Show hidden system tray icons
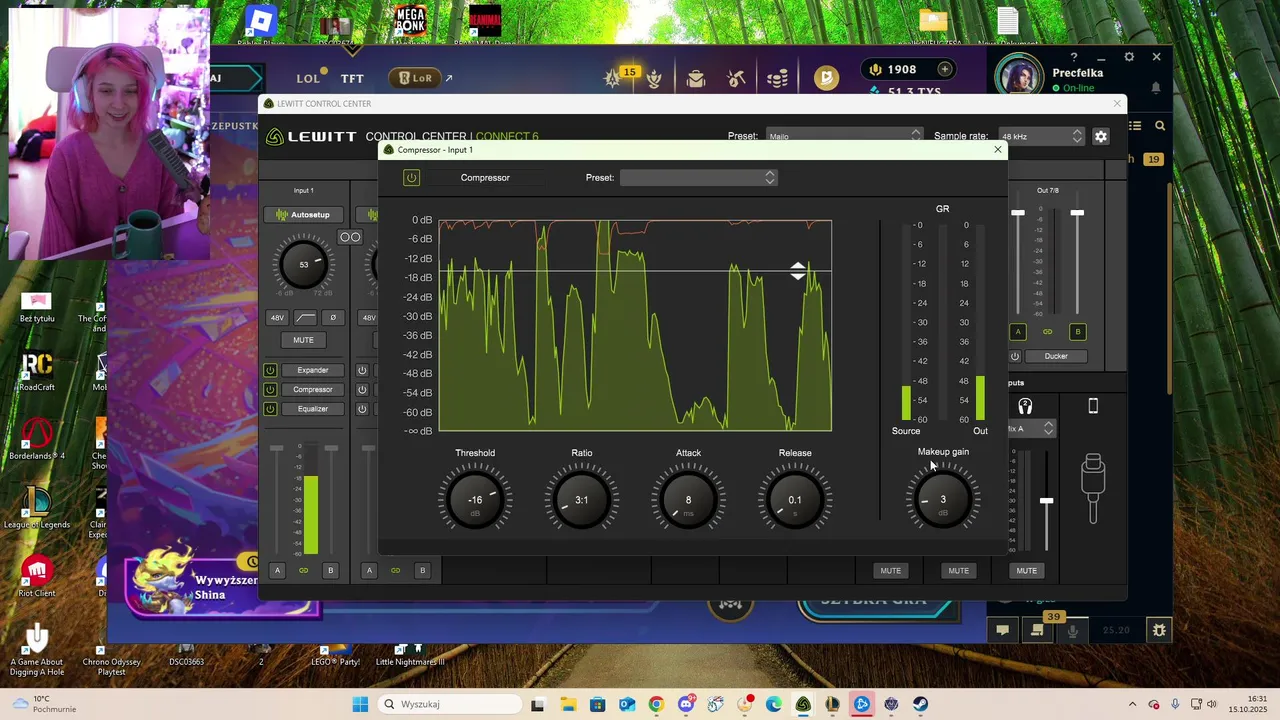Image resolution: width=1280 pixels, height=720 pixels. (1132, 704)
